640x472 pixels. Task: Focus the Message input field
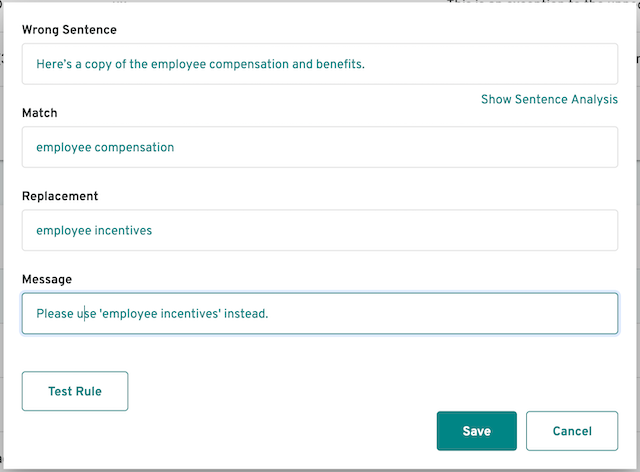click(x=320, y=314)
